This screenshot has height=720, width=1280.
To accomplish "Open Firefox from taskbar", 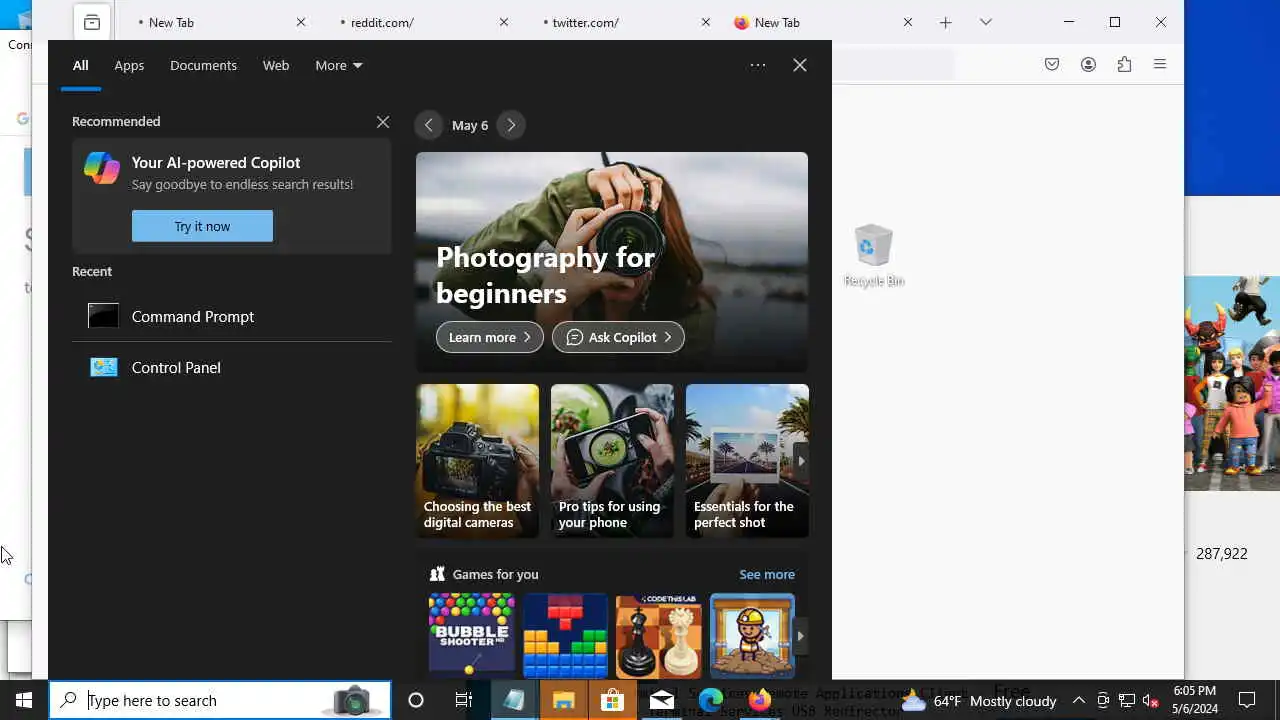I will pos(760,700).
